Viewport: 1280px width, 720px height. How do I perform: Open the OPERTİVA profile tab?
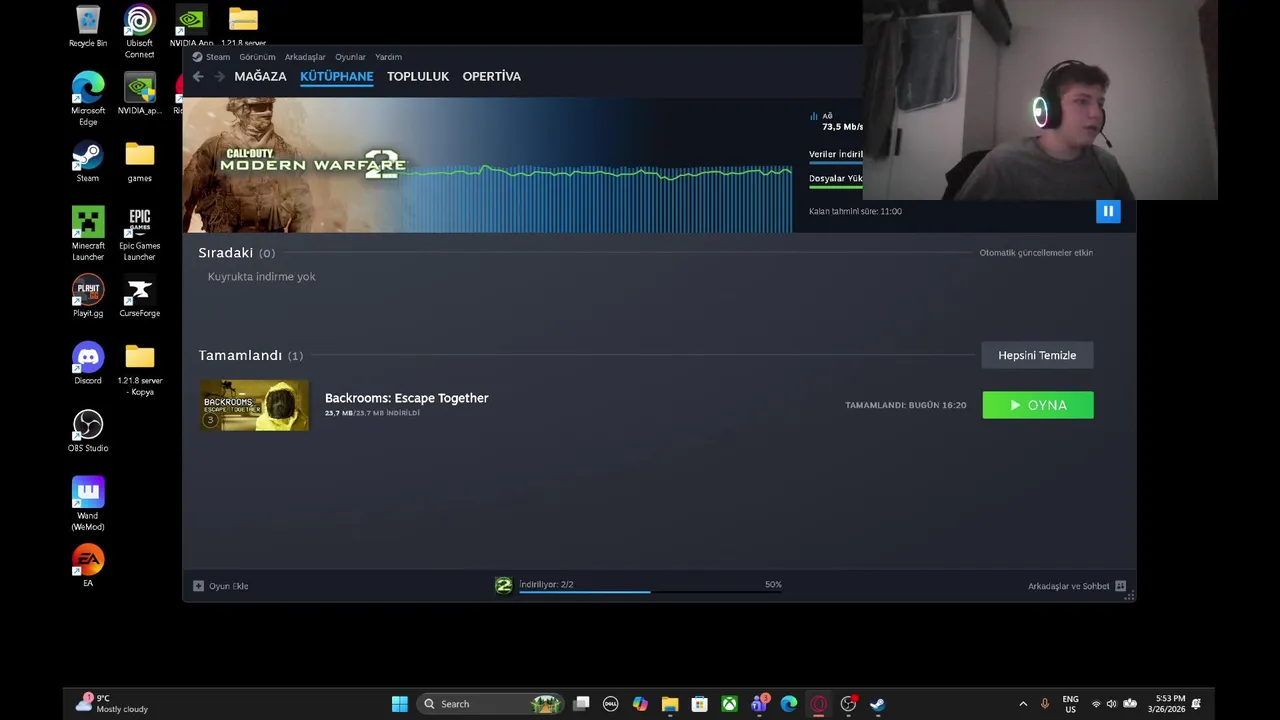pyautogui.click(x=492, y=76)
